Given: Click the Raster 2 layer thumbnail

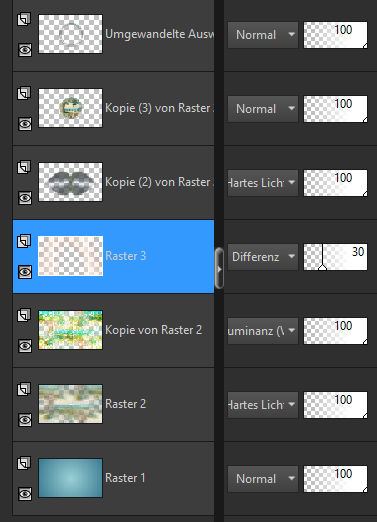Looking at the screenshot, I should coord(70,404).
